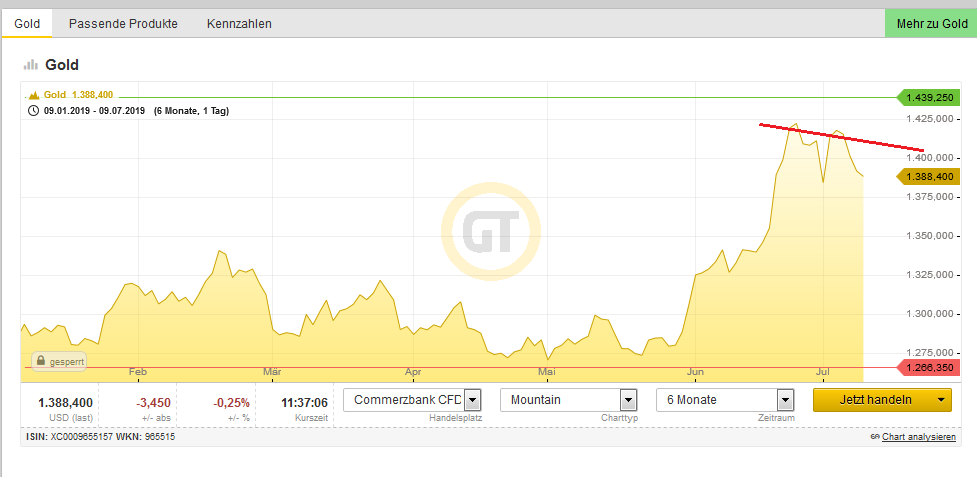Click the Apr label on the x-axis
Image resolution: width=977 pixels, height=477 pixels.
coord(413,372)
